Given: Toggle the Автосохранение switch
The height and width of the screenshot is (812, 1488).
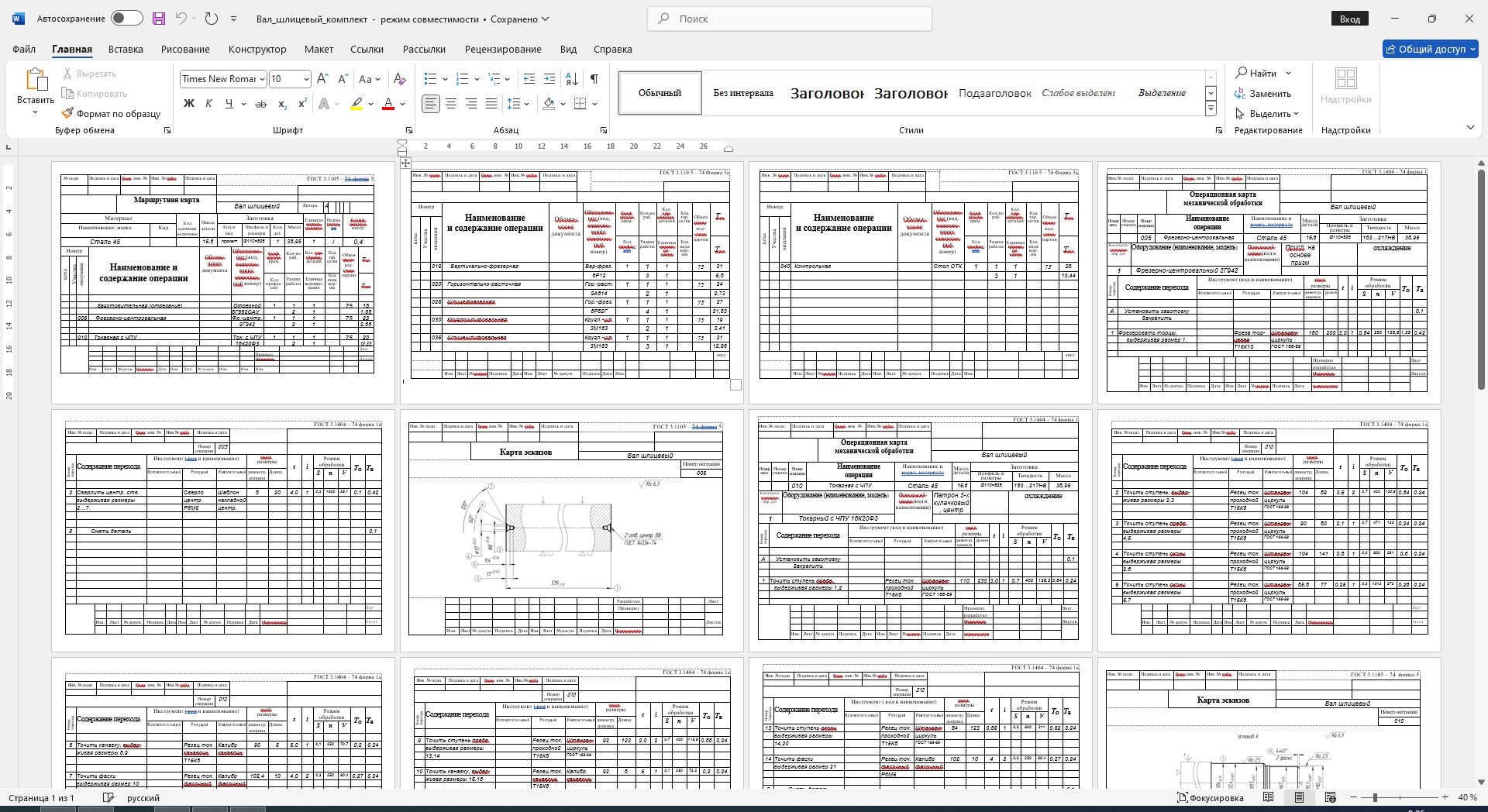Looking at the screenshot, I should pyautogui.click(x=126, y=19).
